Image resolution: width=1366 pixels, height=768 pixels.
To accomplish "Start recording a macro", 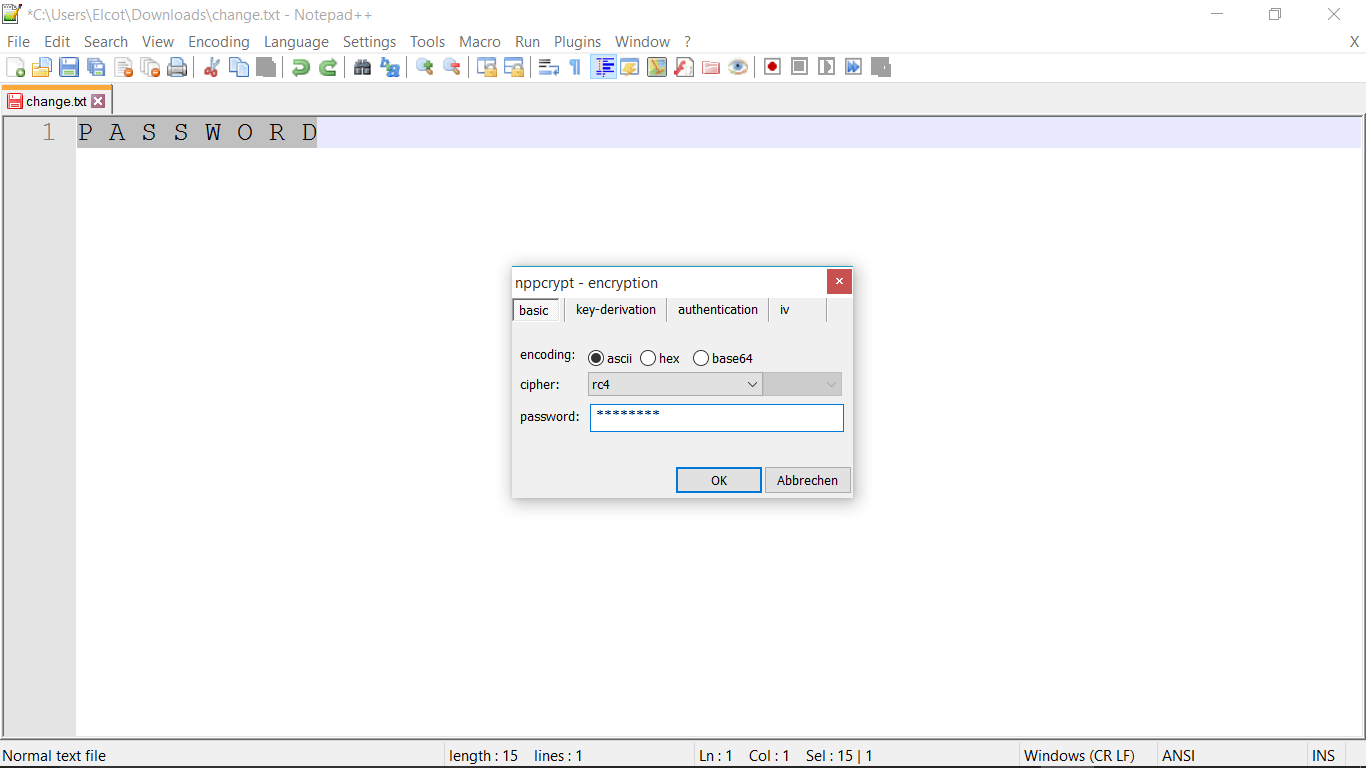I will [x=770, y=66].
